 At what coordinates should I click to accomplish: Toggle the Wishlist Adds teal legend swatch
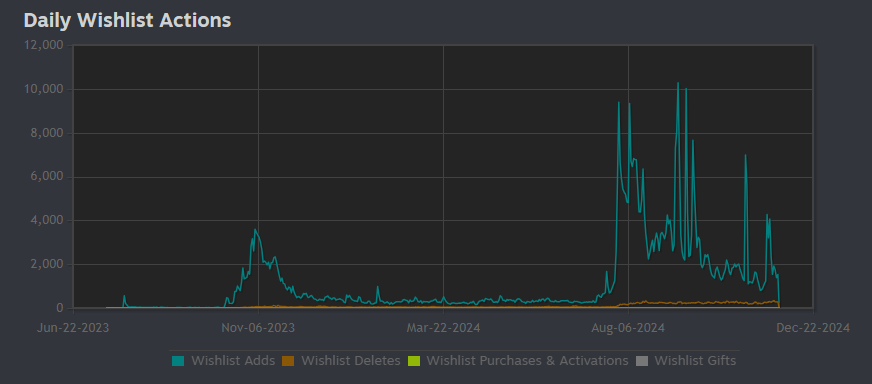(x=178, y=361)
